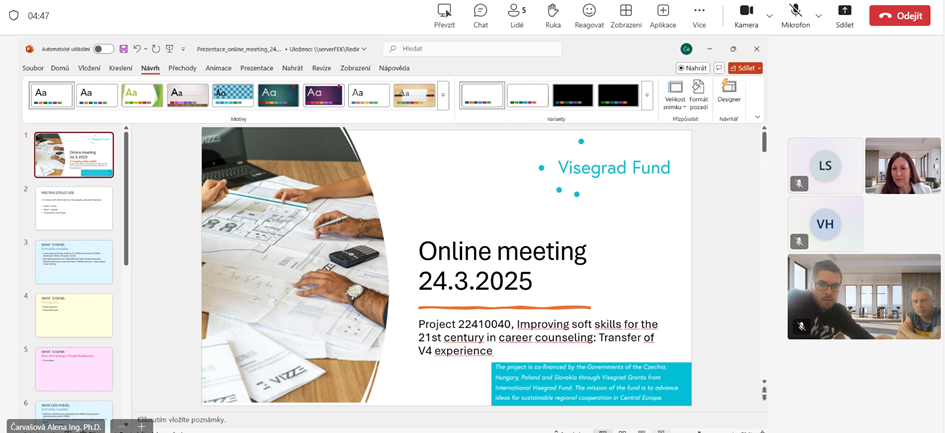This screenshot has height=433, width=945.
Task: Open Designer in the PowerPoint ribbon
Action: click(x=729, y=92)
